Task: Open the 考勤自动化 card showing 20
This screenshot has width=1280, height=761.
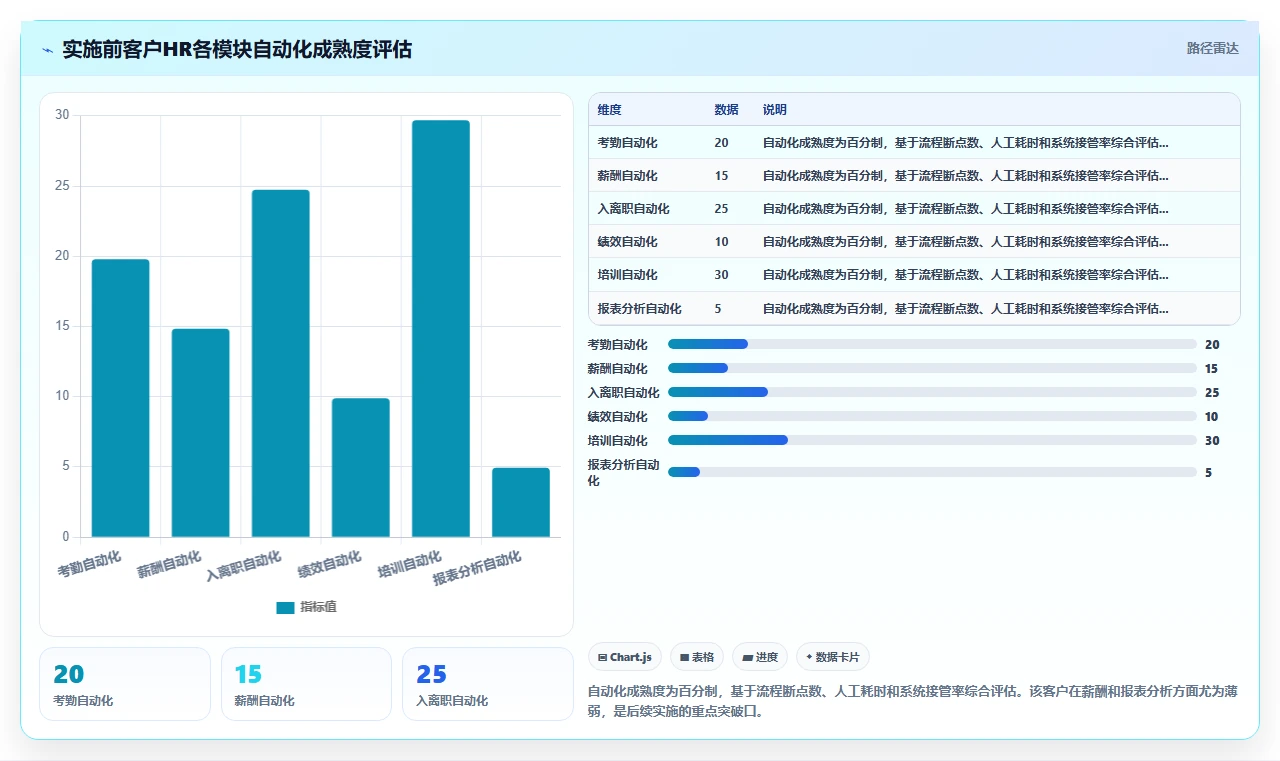Action: (125, 684)
